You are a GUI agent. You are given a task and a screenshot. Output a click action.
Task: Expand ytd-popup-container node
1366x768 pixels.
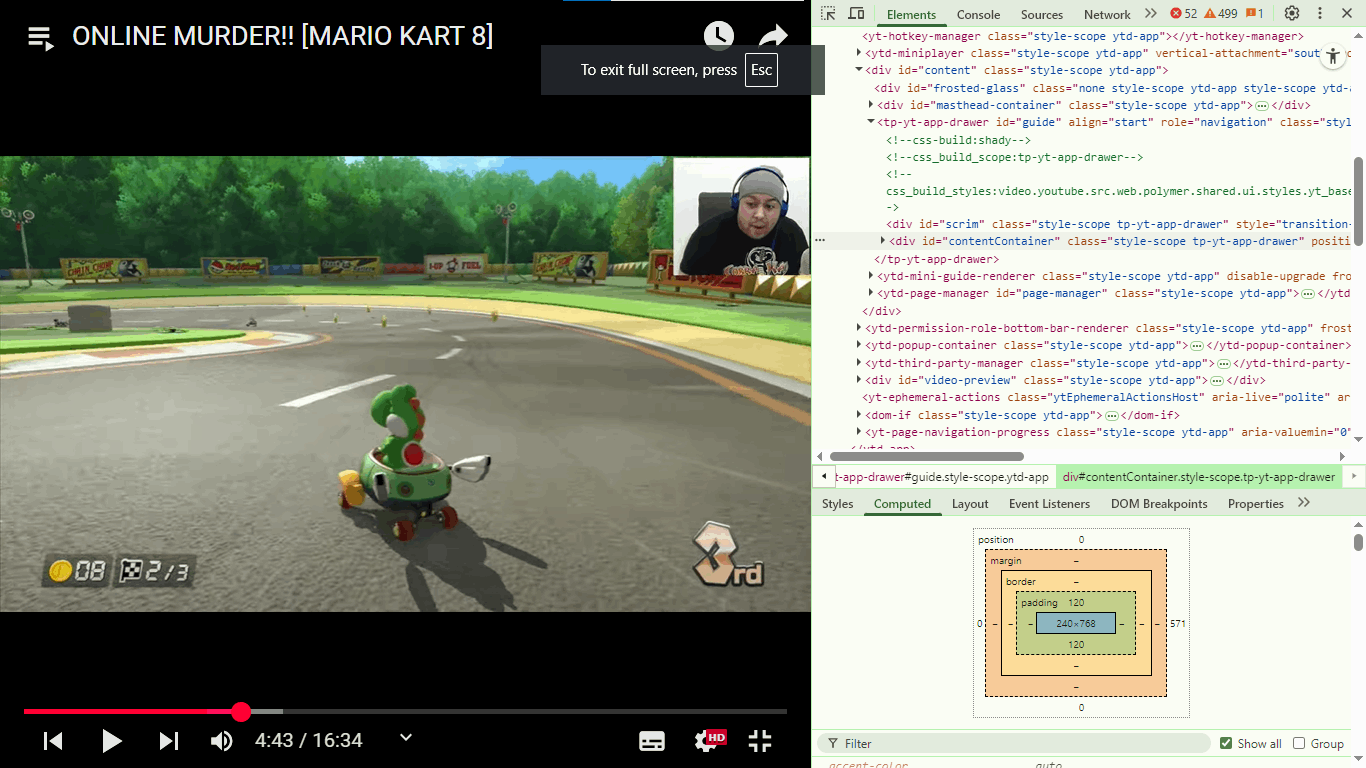(859, 345)
